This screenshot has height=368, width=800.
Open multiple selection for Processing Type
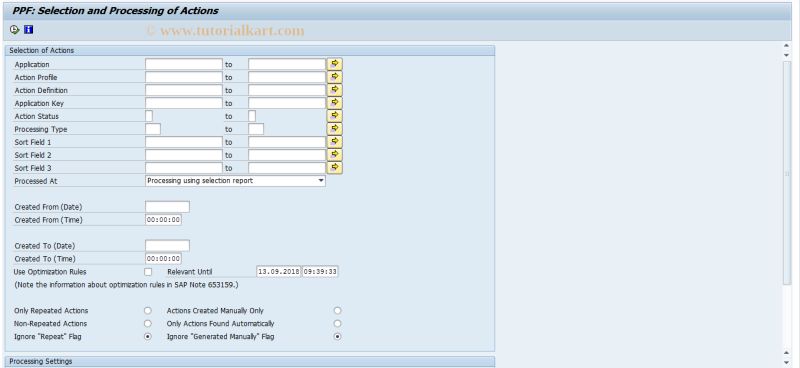335,129
